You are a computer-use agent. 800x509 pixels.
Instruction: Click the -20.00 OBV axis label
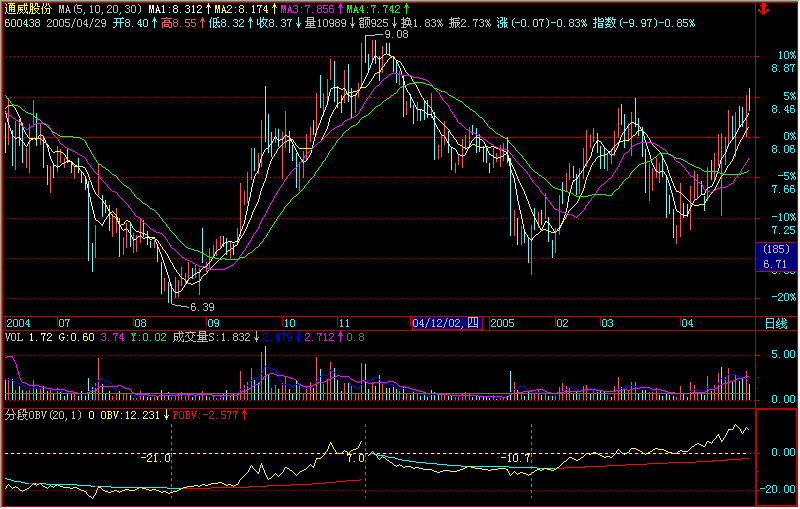[x=778, y=490]
